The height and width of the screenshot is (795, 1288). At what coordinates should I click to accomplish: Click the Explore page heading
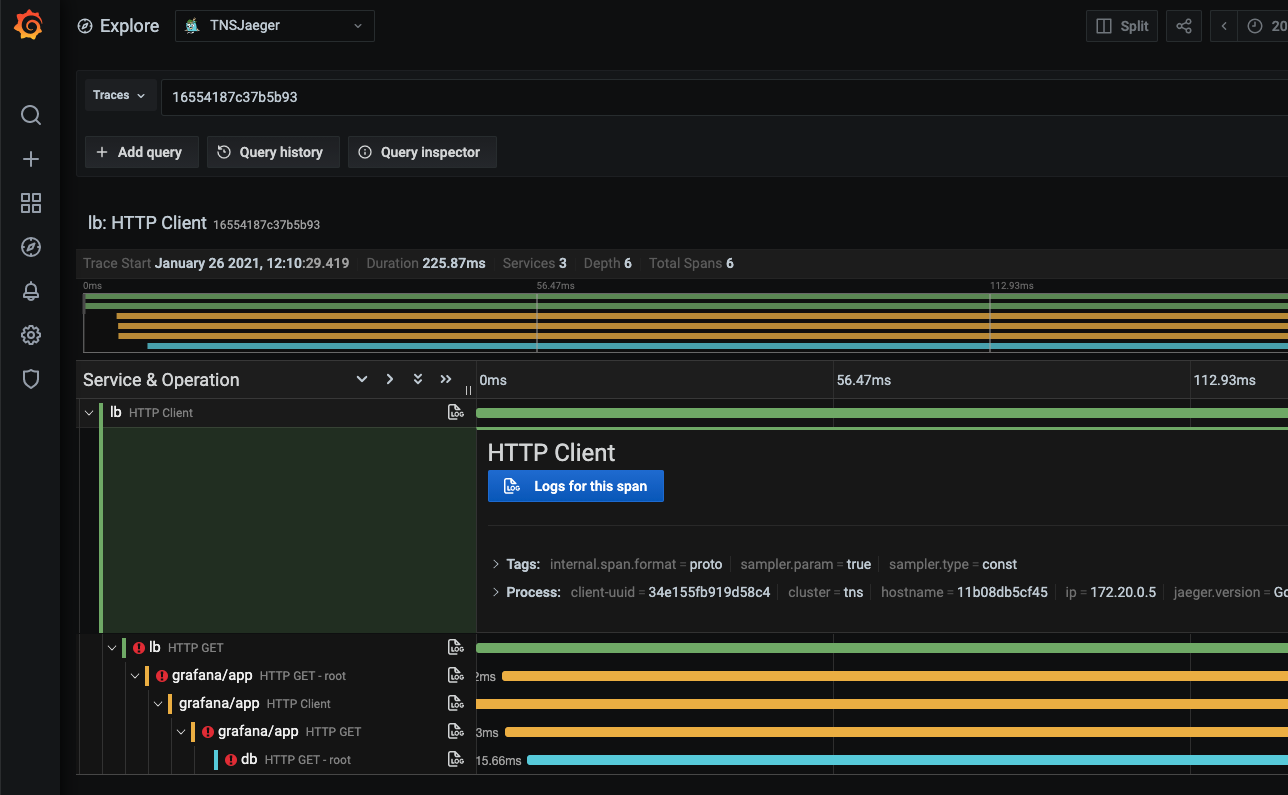129,26
